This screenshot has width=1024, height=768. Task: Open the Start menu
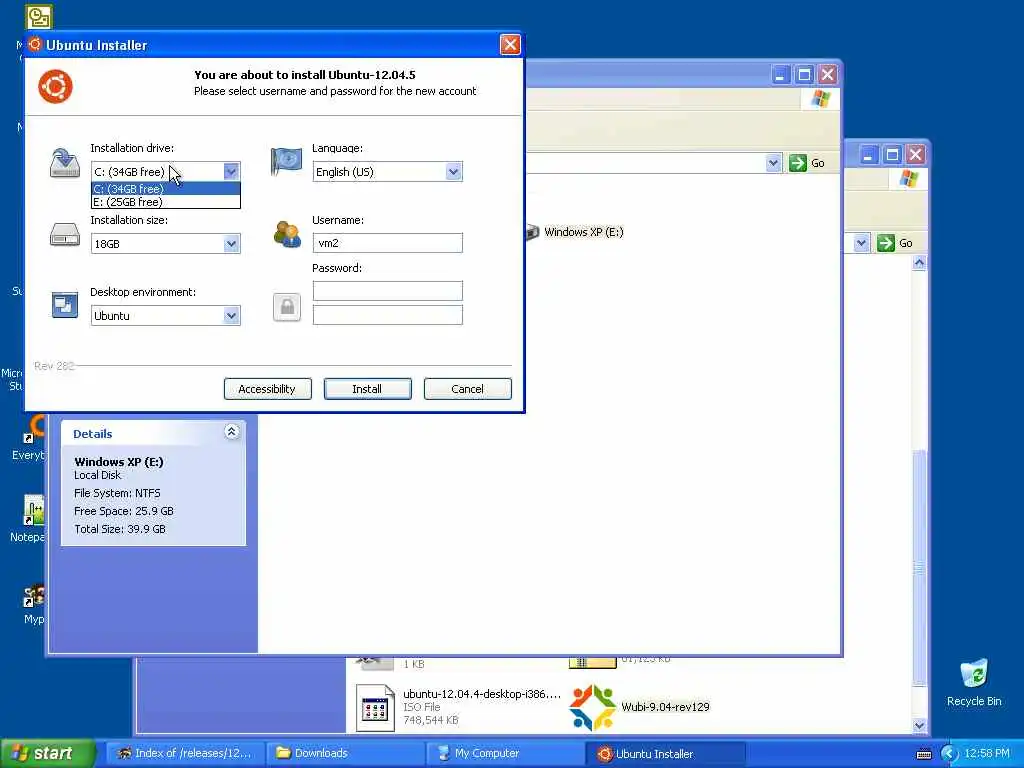click(48, 753)
